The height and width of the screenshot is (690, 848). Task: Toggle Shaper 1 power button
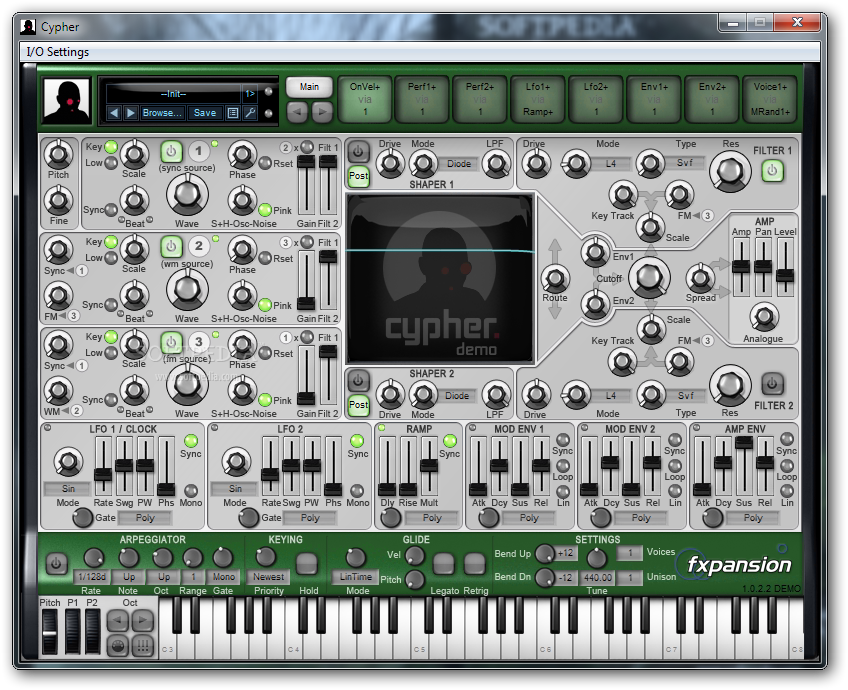[358, 152]
